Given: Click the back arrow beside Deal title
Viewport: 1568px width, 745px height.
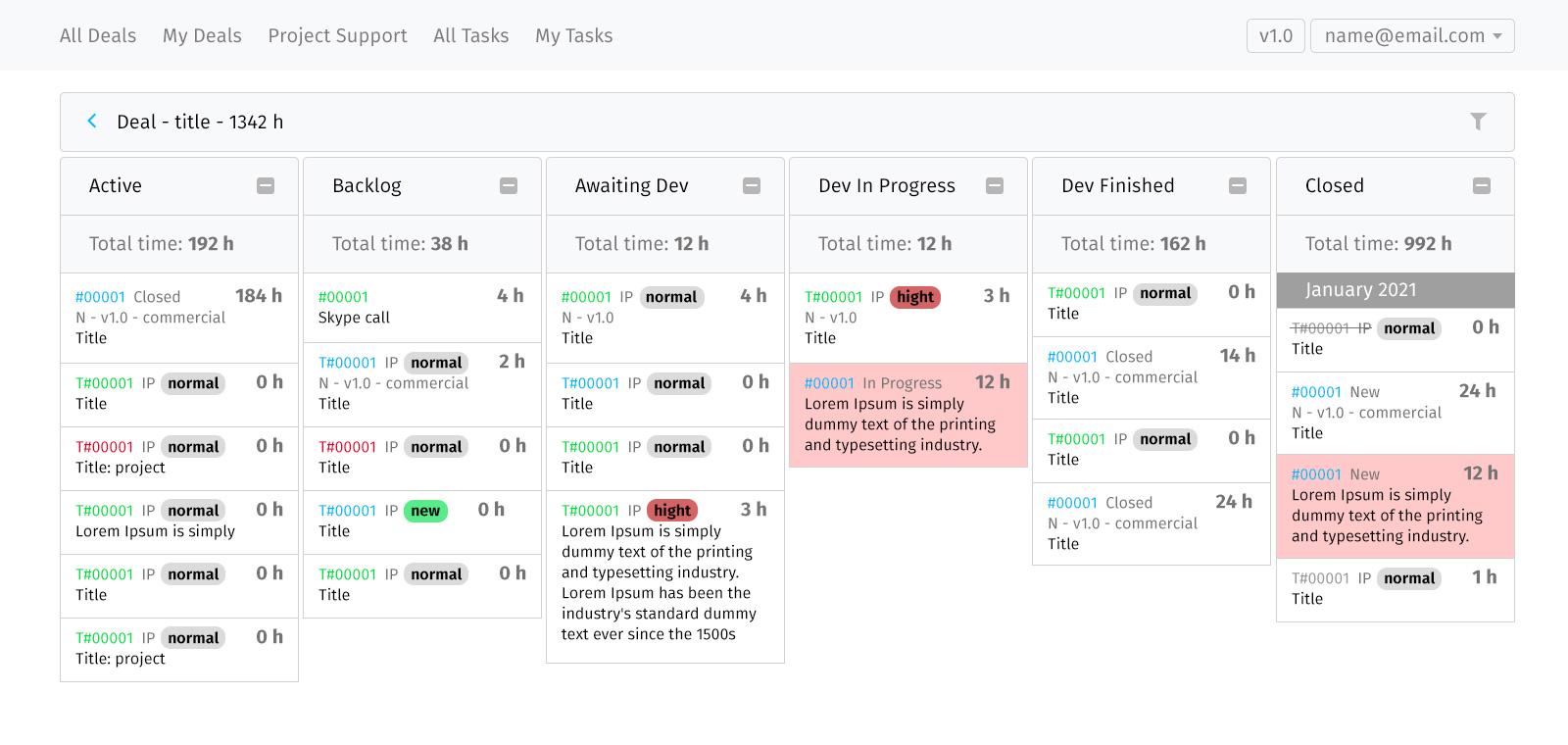Looking at the screenshot, I should pyautogui.click(x=92, y=122).
